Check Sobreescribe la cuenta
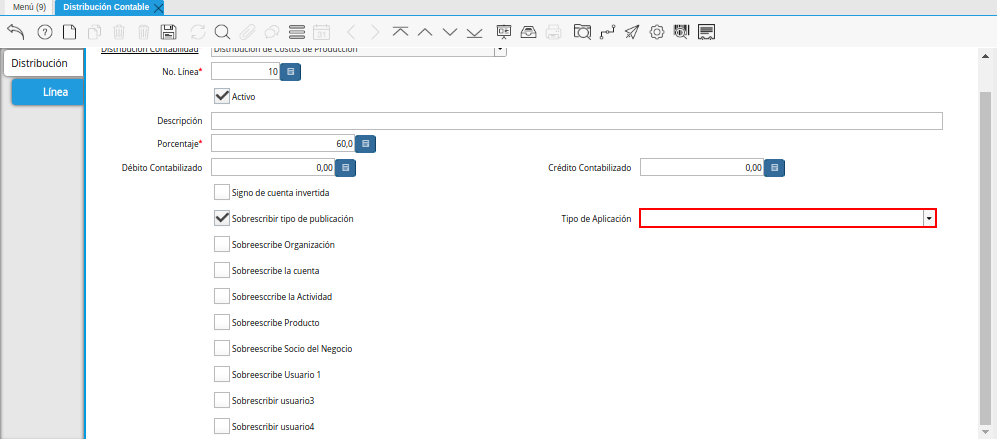Screen dimensions: 997x439 222,270
